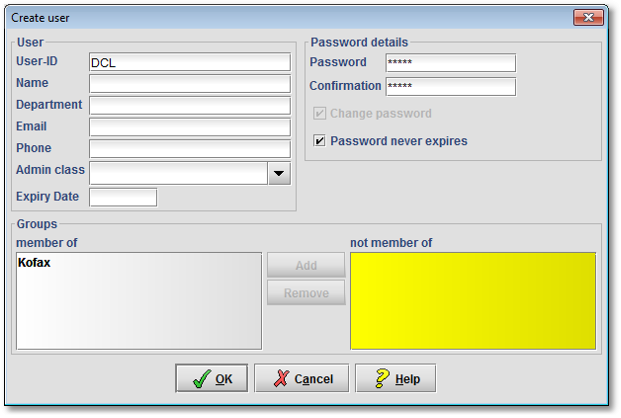Image resolution: width=621 pixels, height=418 pixels.
Task: Click the User-ID text field
Action: pyautogui.click(x=189, y=62)
